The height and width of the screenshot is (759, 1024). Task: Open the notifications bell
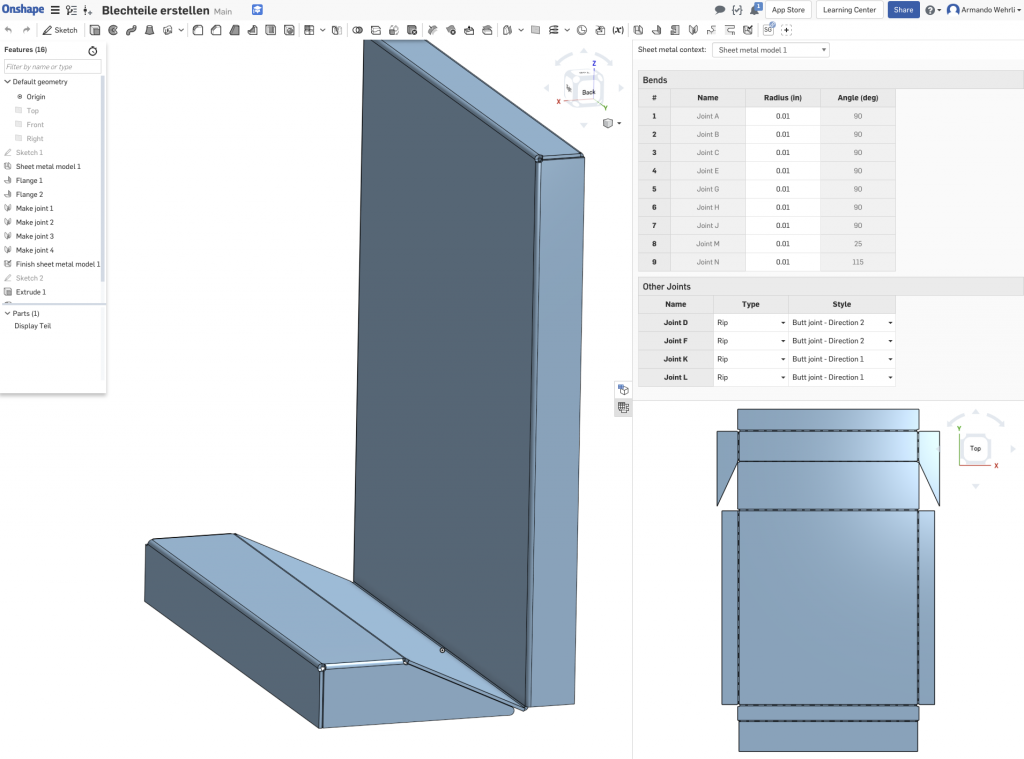[756, 9]
